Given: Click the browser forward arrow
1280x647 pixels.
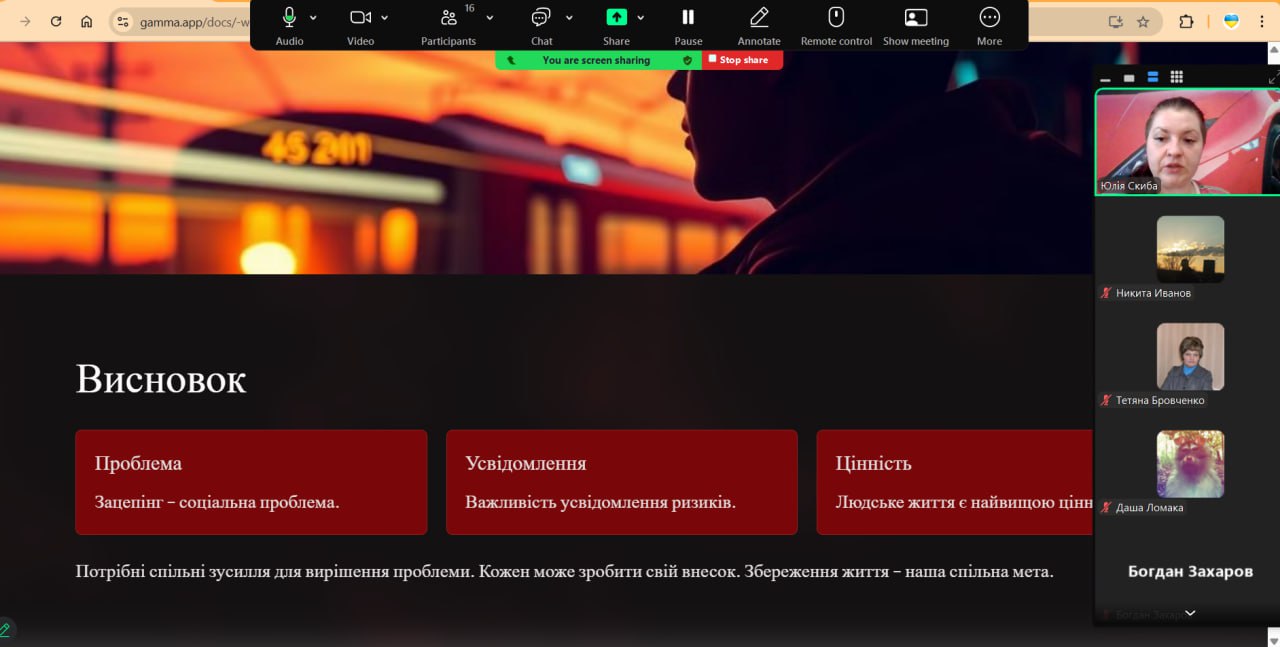Looking at the screenshot, I should (x=25, y=21).
